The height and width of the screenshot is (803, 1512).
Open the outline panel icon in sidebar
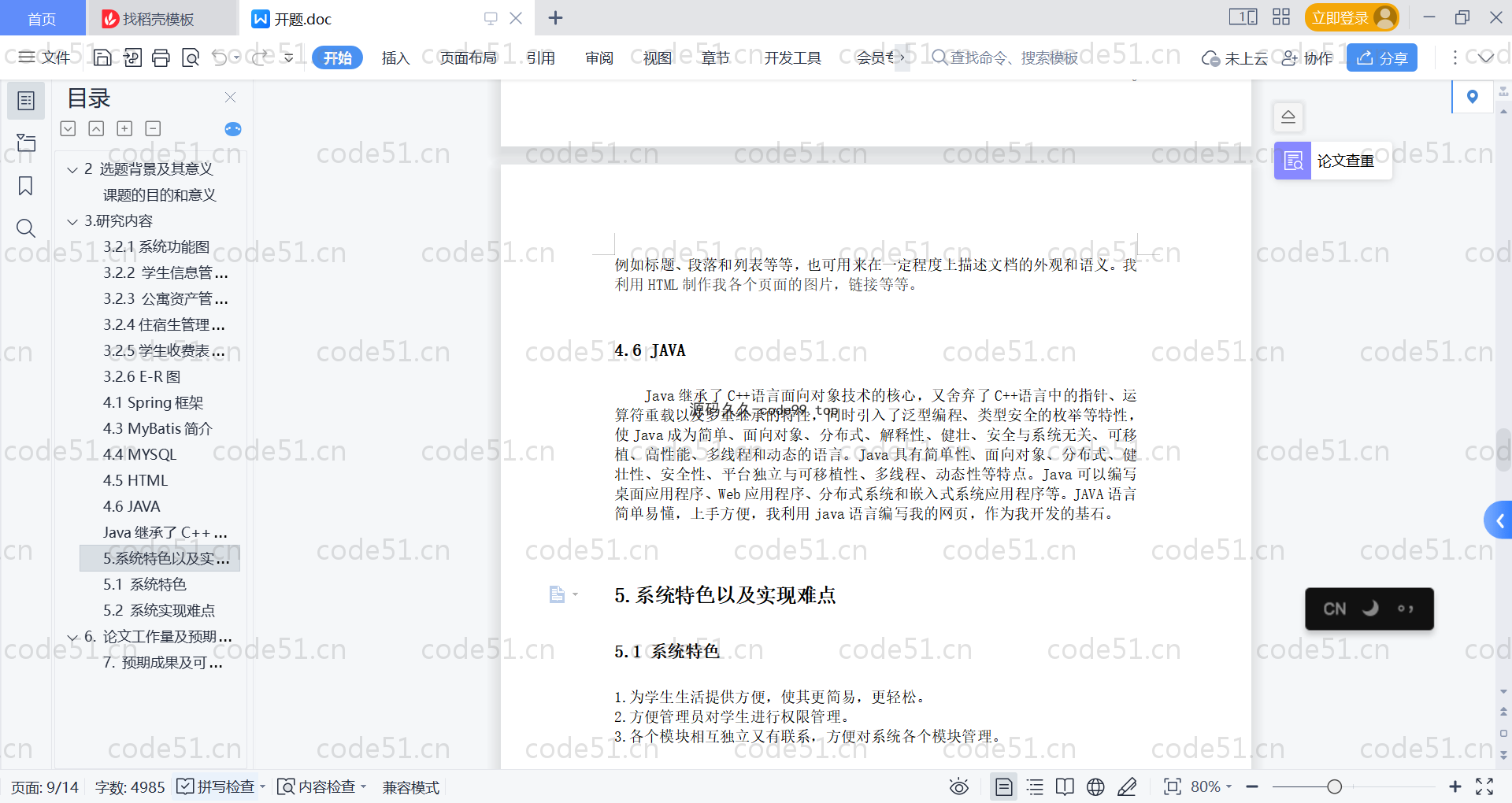[26, 101]
